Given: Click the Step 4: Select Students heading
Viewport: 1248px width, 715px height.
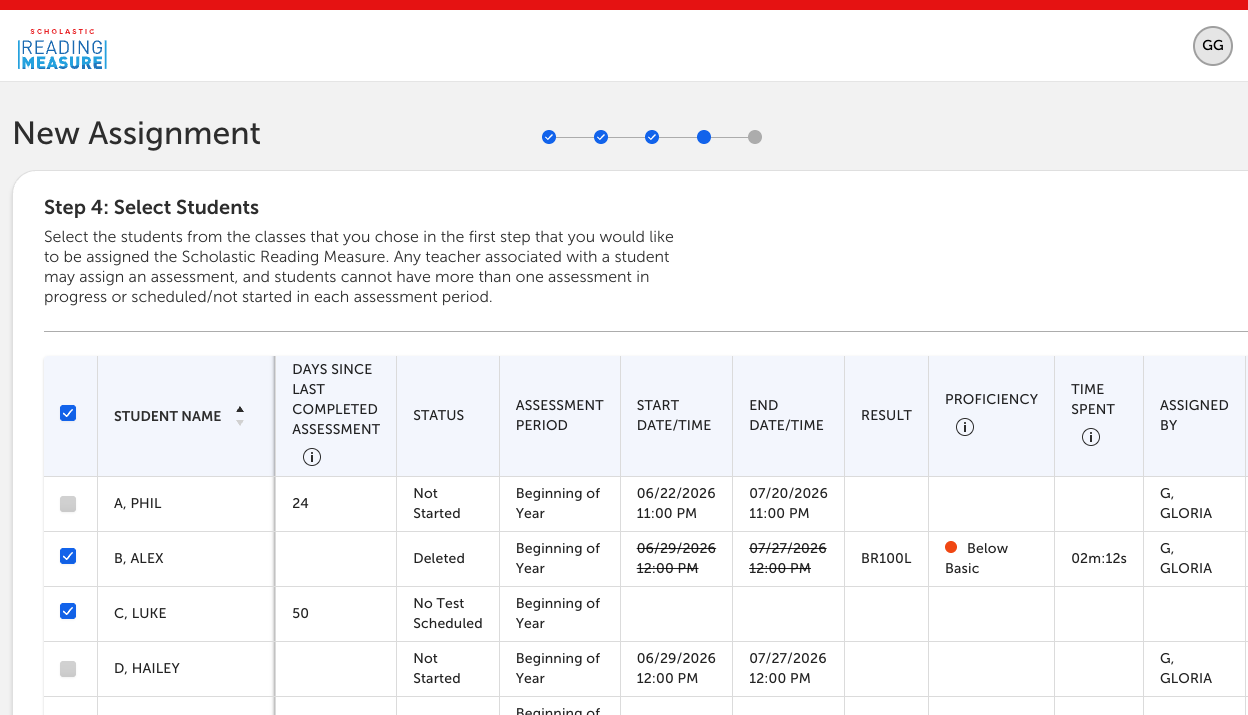Looking at the screenshot, I should pyautogui.click(x=151, y=207).
